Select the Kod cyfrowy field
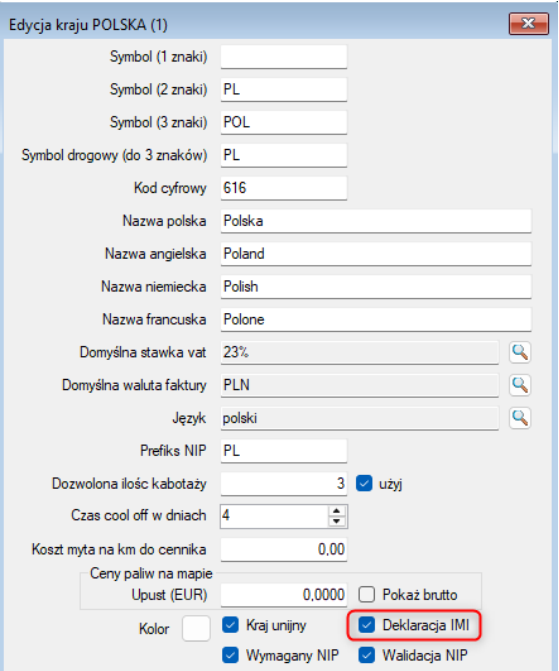 click(284, 188)
